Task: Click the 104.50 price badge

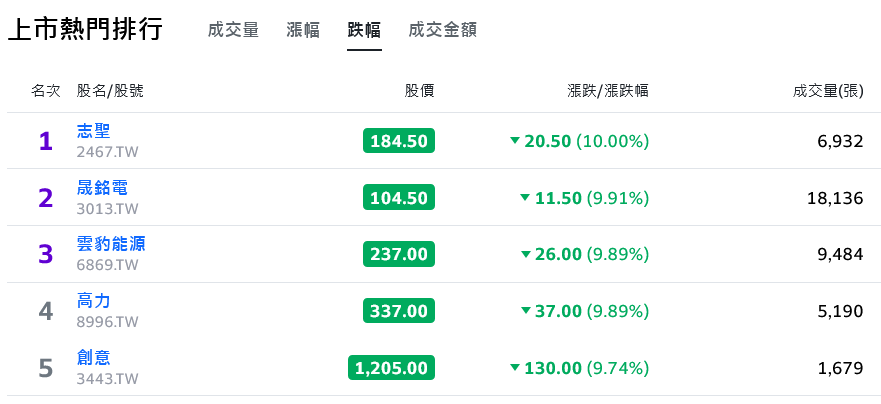Action: [399, 197]
